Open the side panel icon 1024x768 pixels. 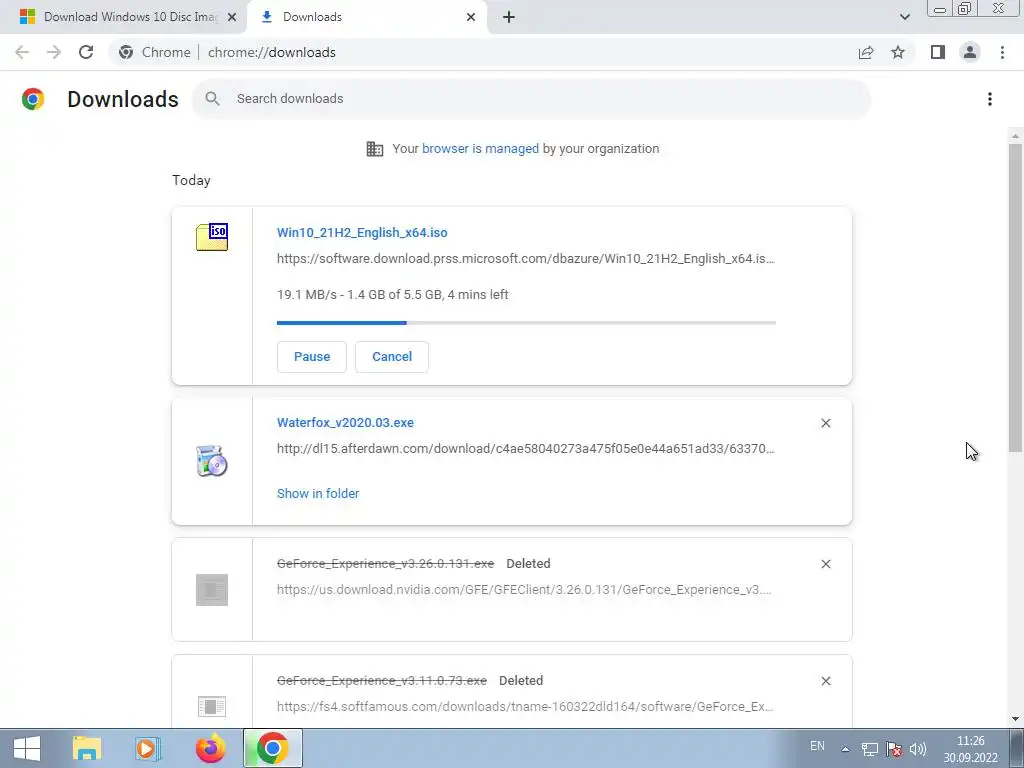pos(938,52)
